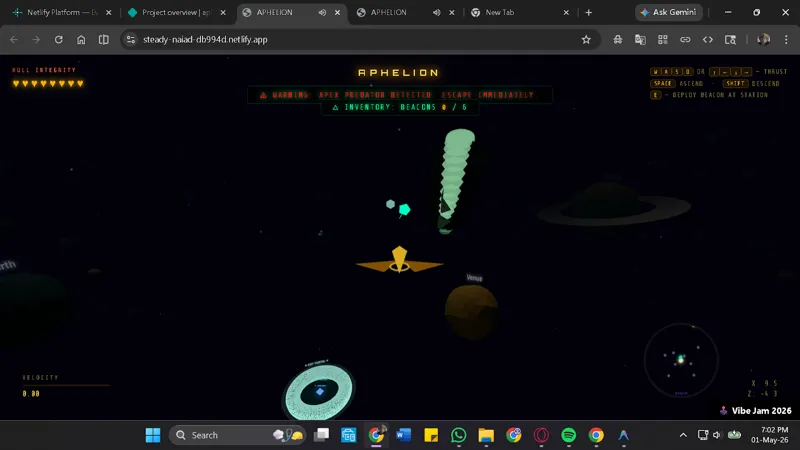Open Microsoft Word from the taskbar
800x450 pixels.
[x=404, y=435]
